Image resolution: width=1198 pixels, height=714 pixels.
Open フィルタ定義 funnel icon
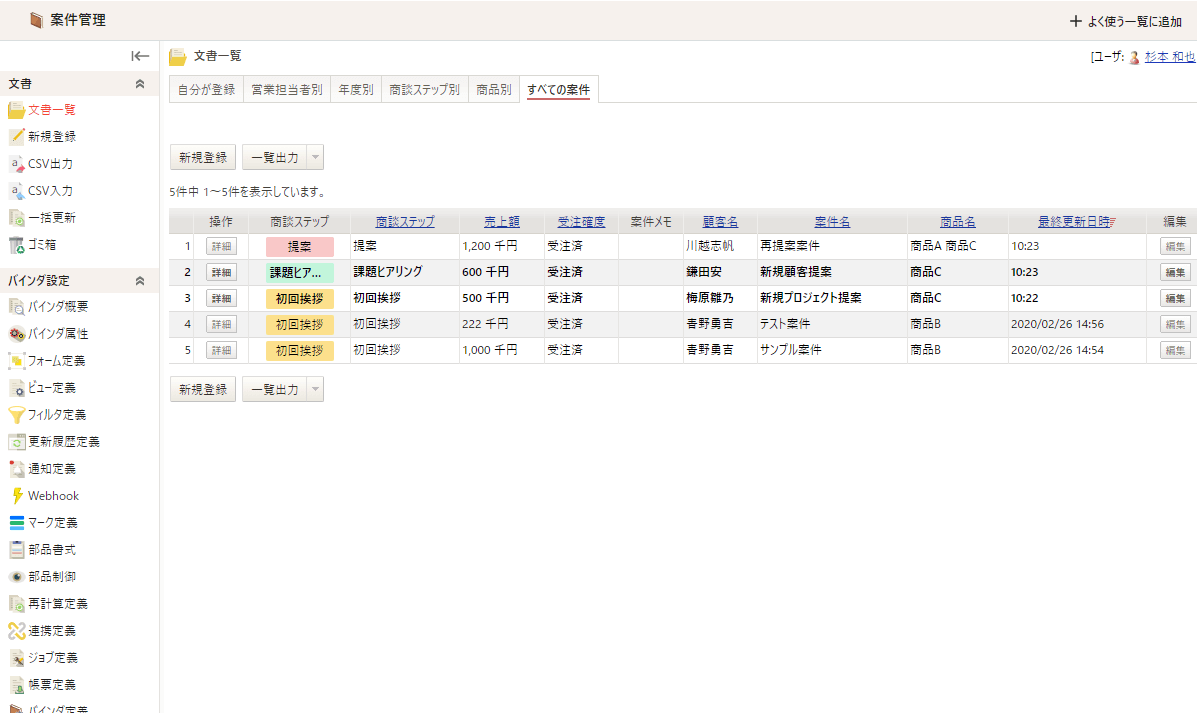(16, 415)
